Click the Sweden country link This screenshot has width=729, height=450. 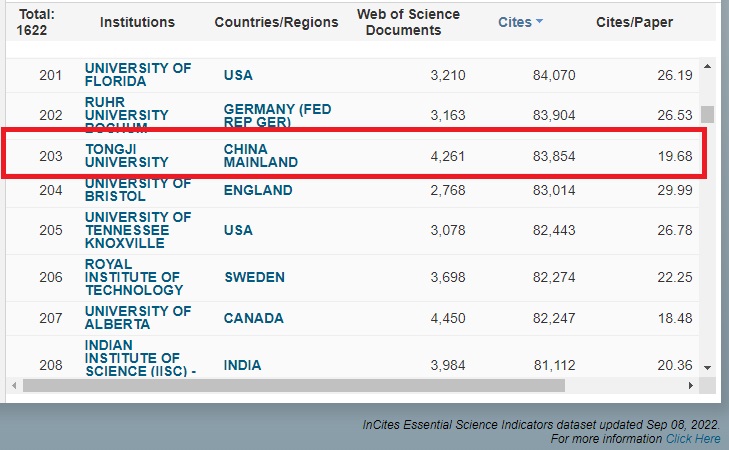click(254, 277)
